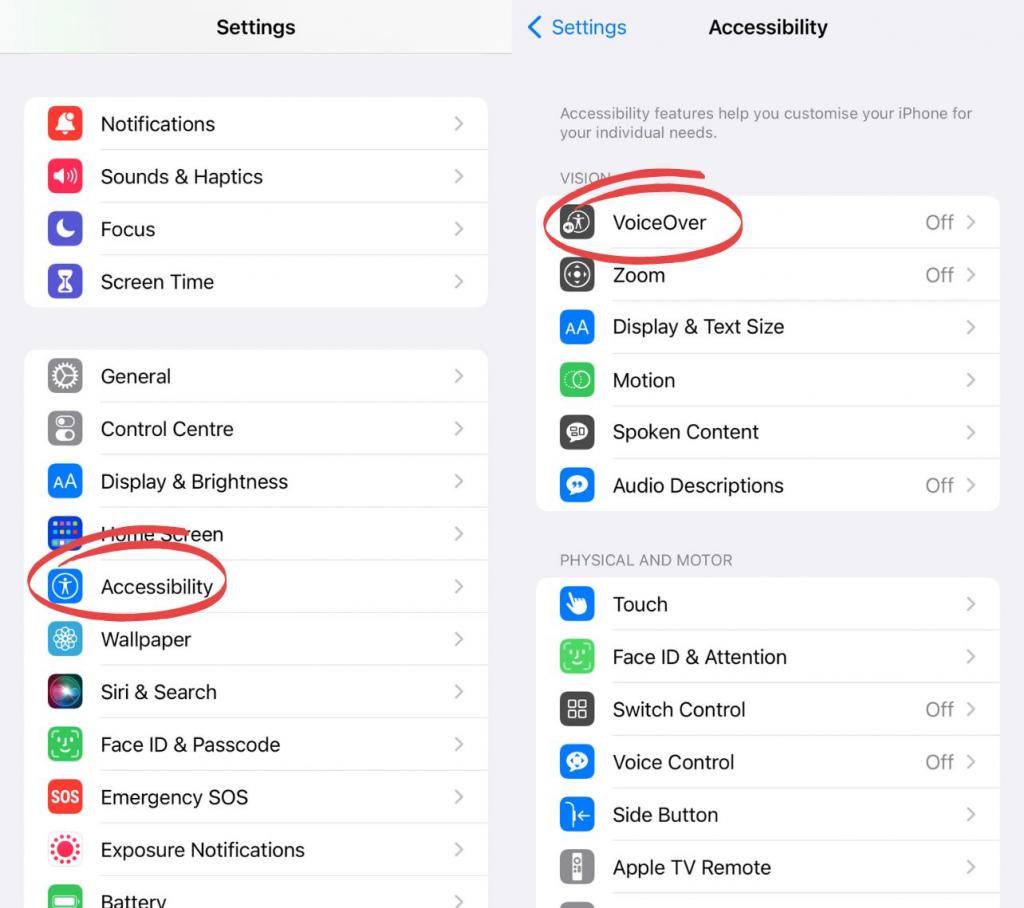Tap the Exposure Notifications icon
The height and width of the screenshot is (908, 1024).
(x=65, y=849)
